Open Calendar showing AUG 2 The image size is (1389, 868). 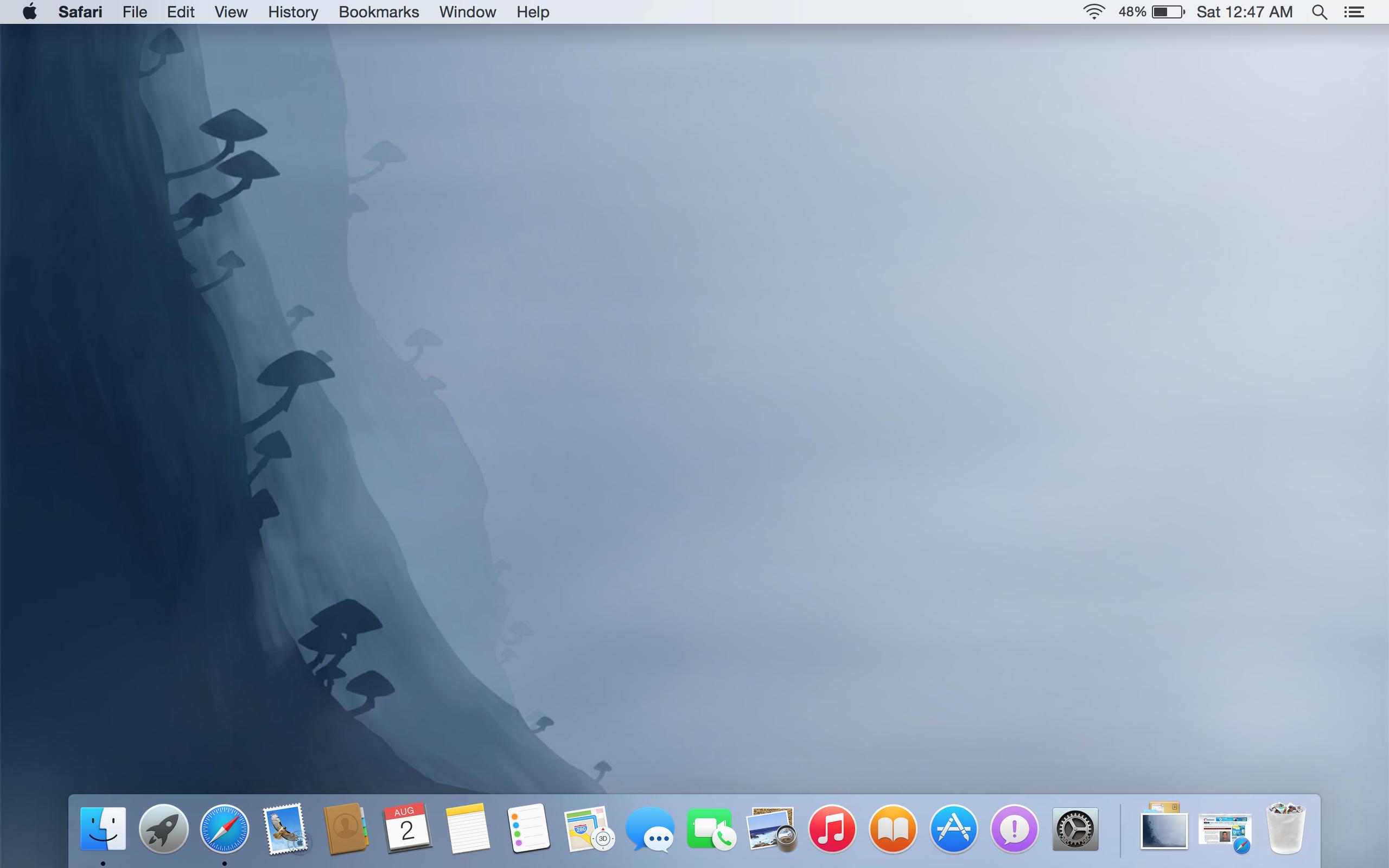pyautogui.click(x=406, y=828)
